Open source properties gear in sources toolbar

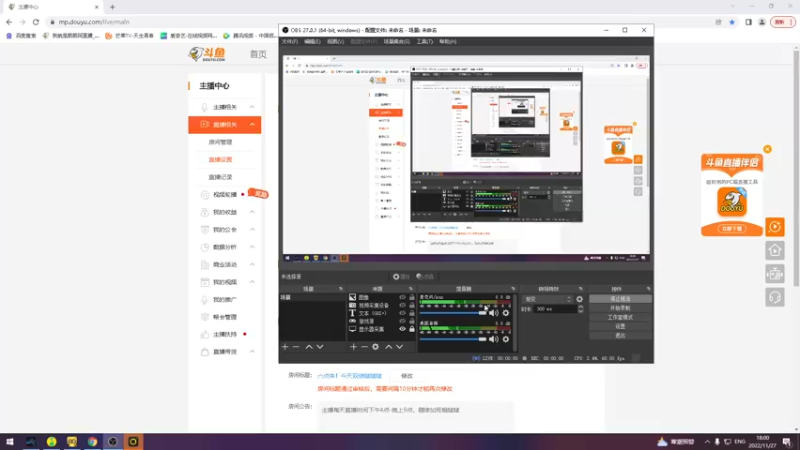pos(376,347)
